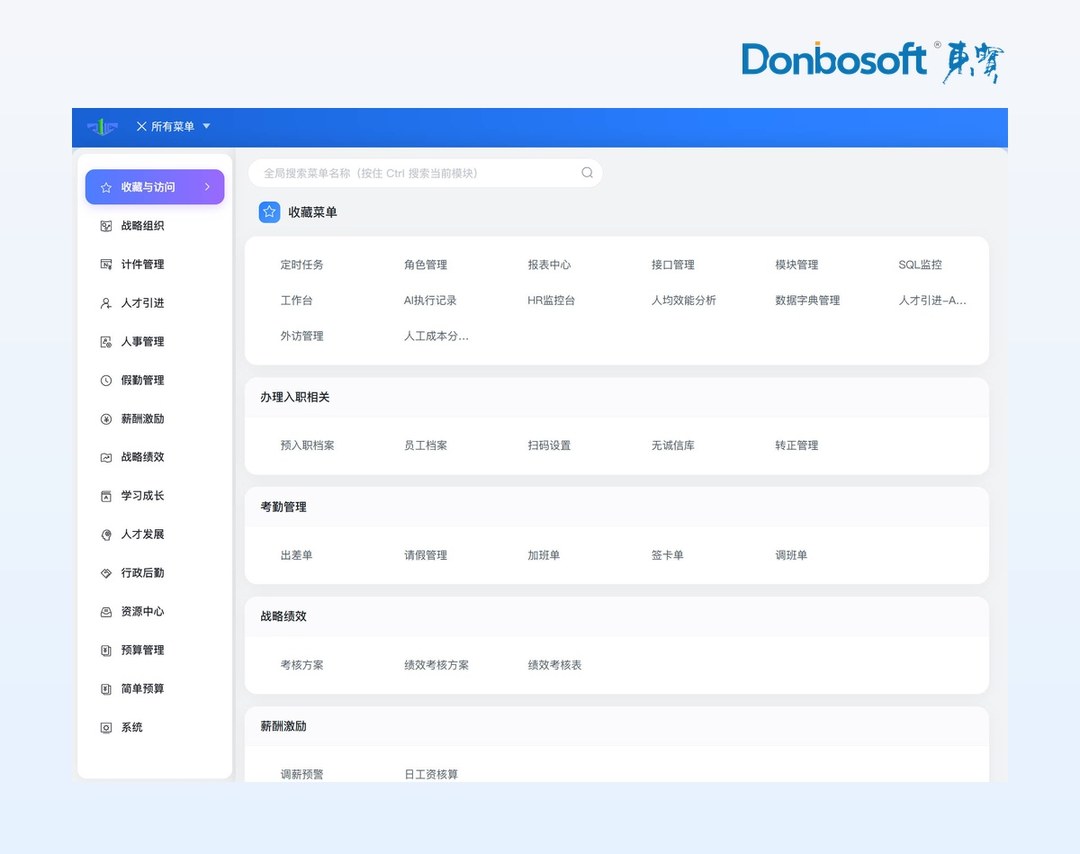Open 考核方案 in the 战略绩效 card

[302, 665]
